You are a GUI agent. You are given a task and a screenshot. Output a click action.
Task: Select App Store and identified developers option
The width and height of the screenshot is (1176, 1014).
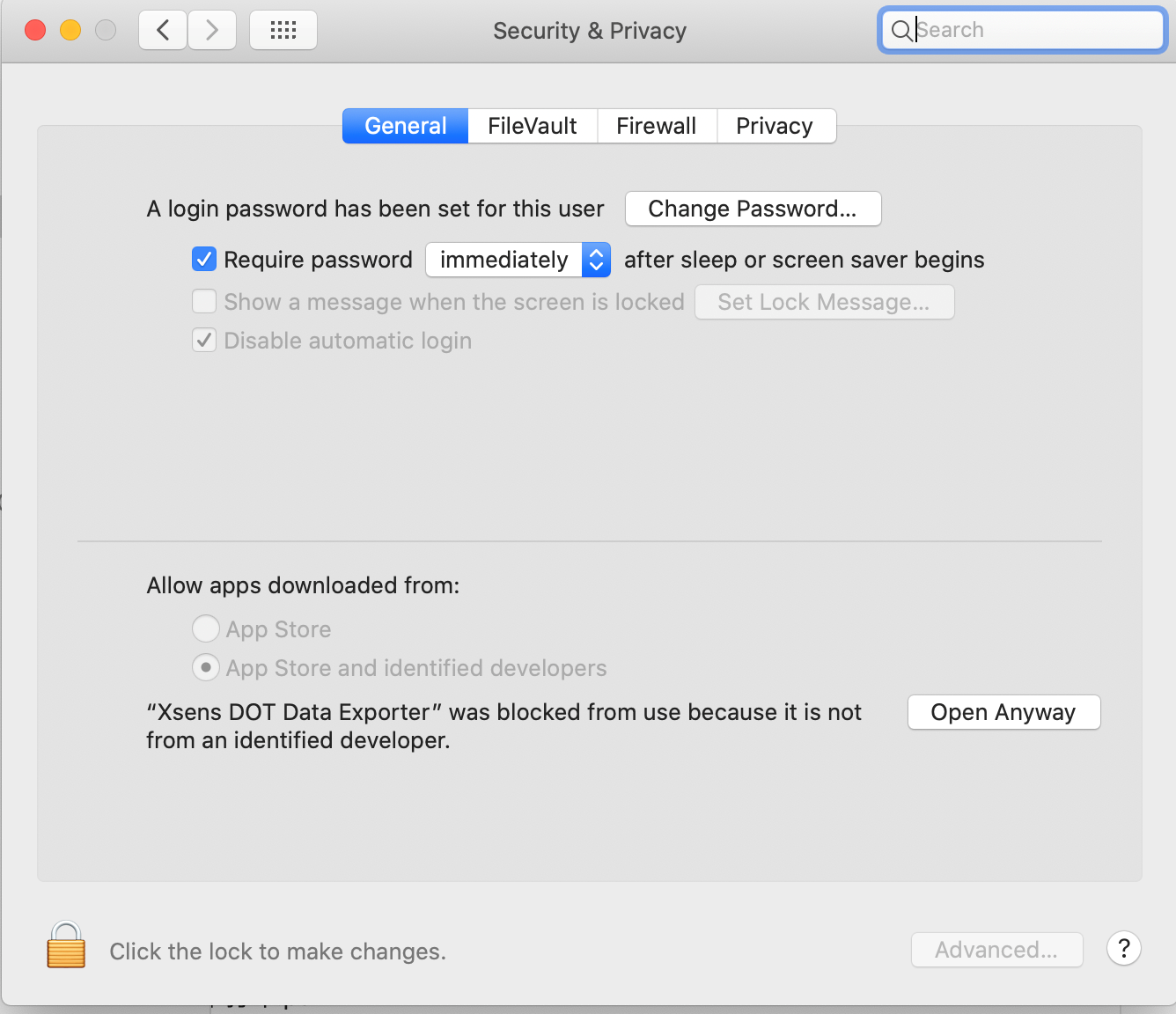coord(206,668)
